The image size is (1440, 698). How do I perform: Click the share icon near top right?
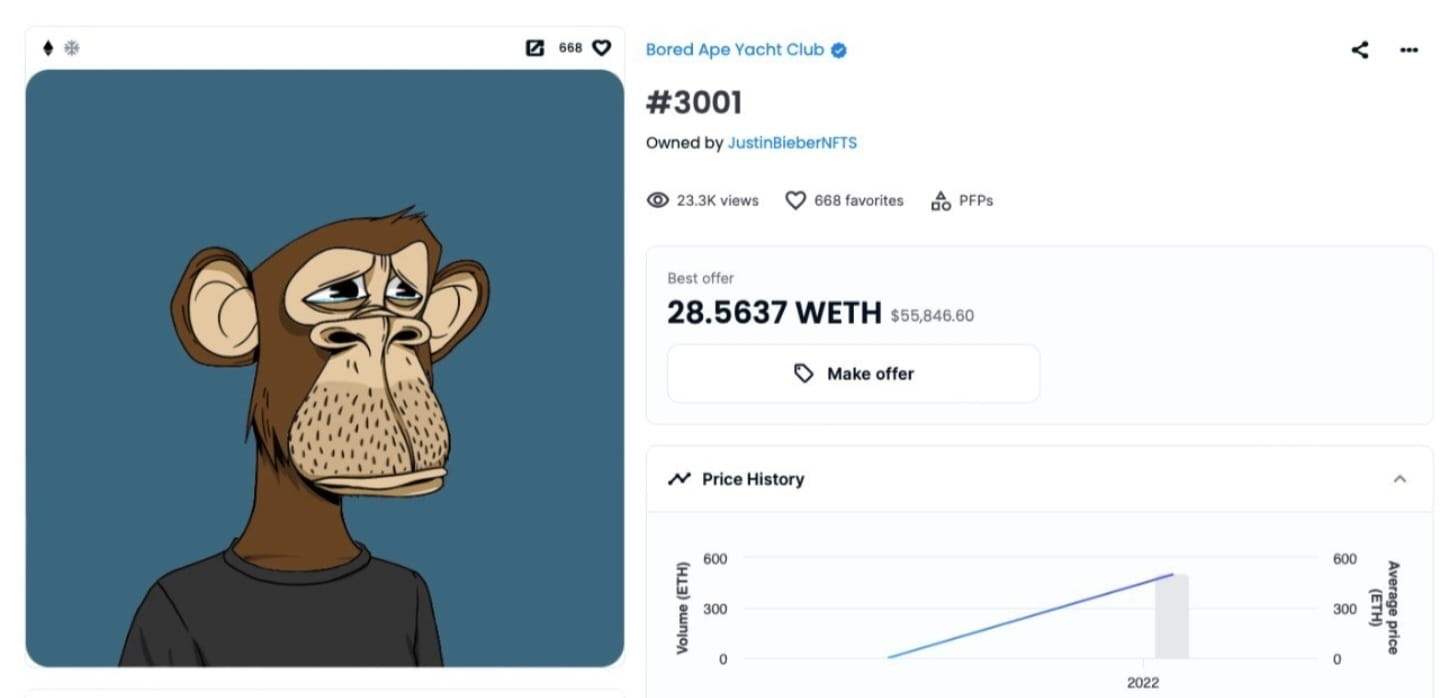(1359, 50)
